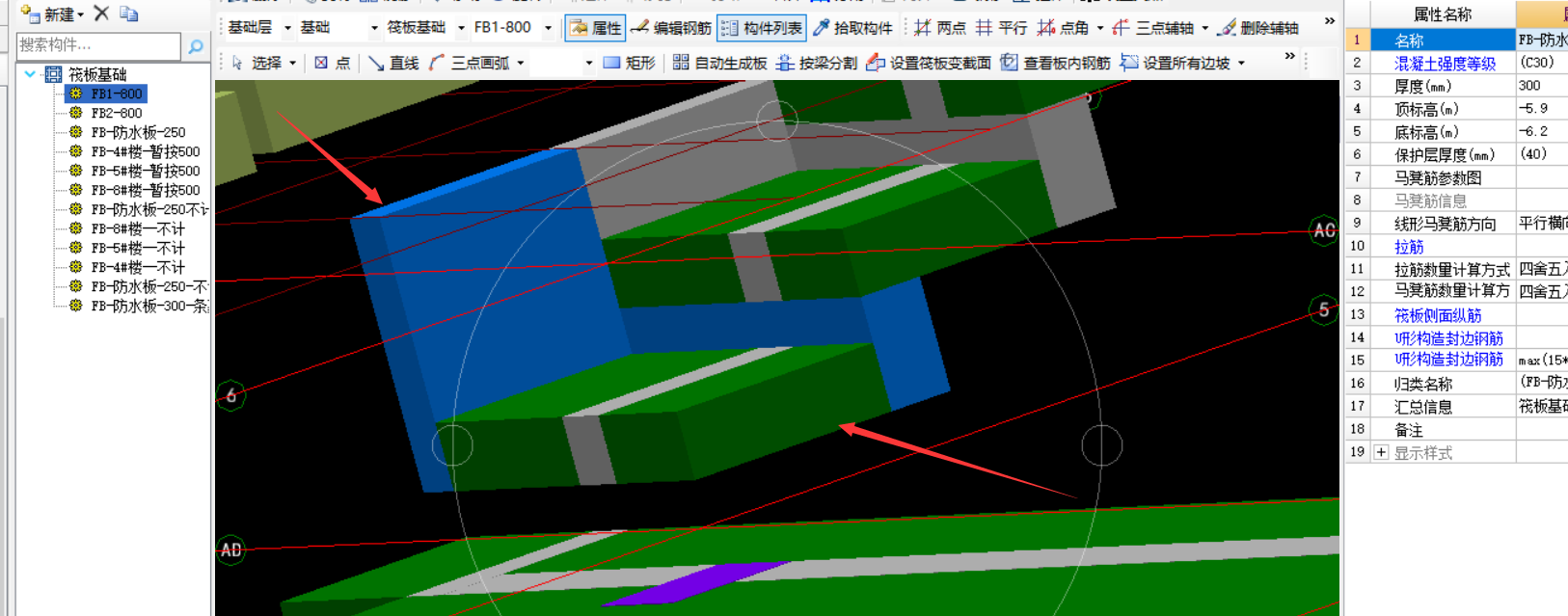Click the 自动生成板 auto generate slab tool
1568x616 pixels.
pyautogui.click(x=719, y=63)
